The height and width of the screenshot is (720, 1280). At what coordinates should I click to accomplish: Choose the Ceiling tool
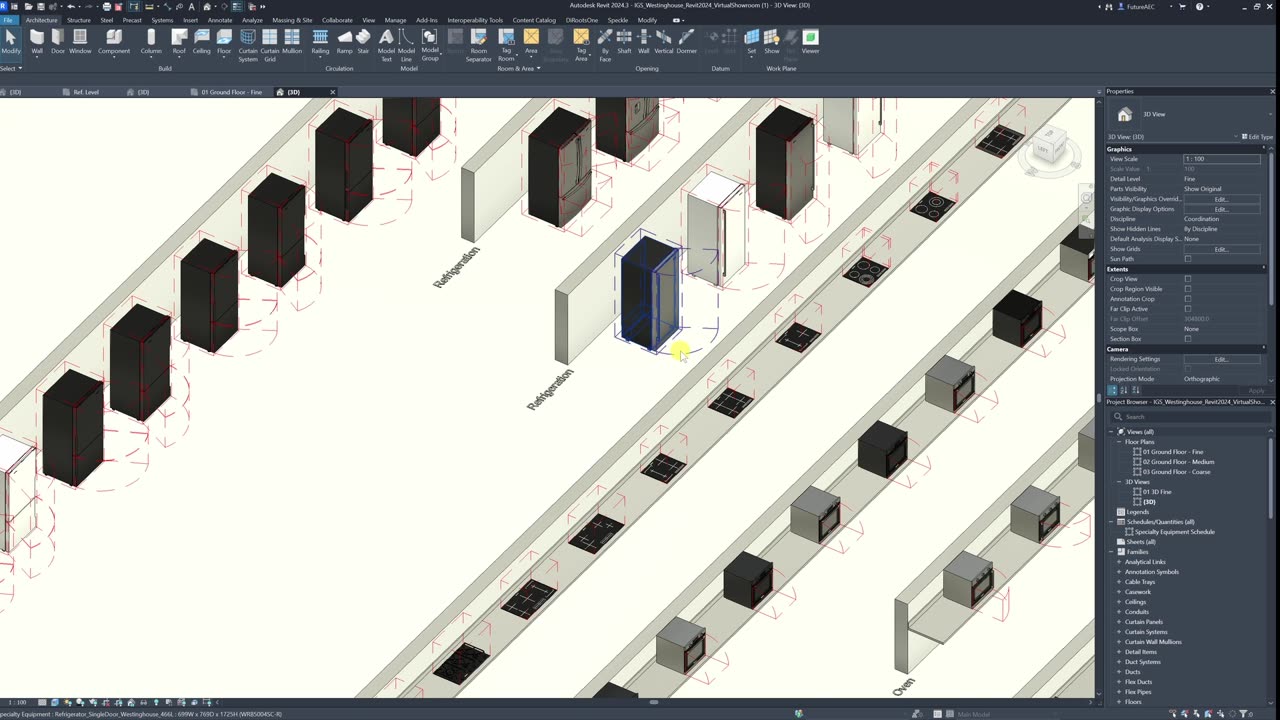point(202,41)
